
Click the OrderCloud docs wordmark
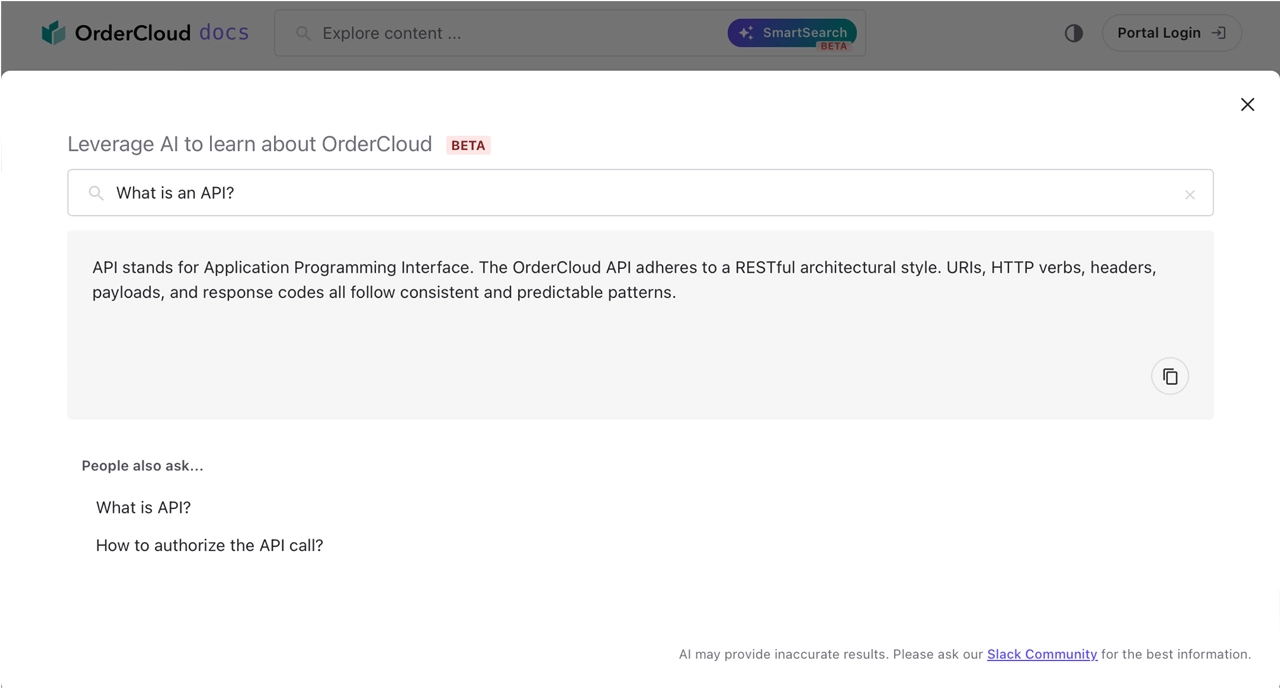tap(161, 33)
